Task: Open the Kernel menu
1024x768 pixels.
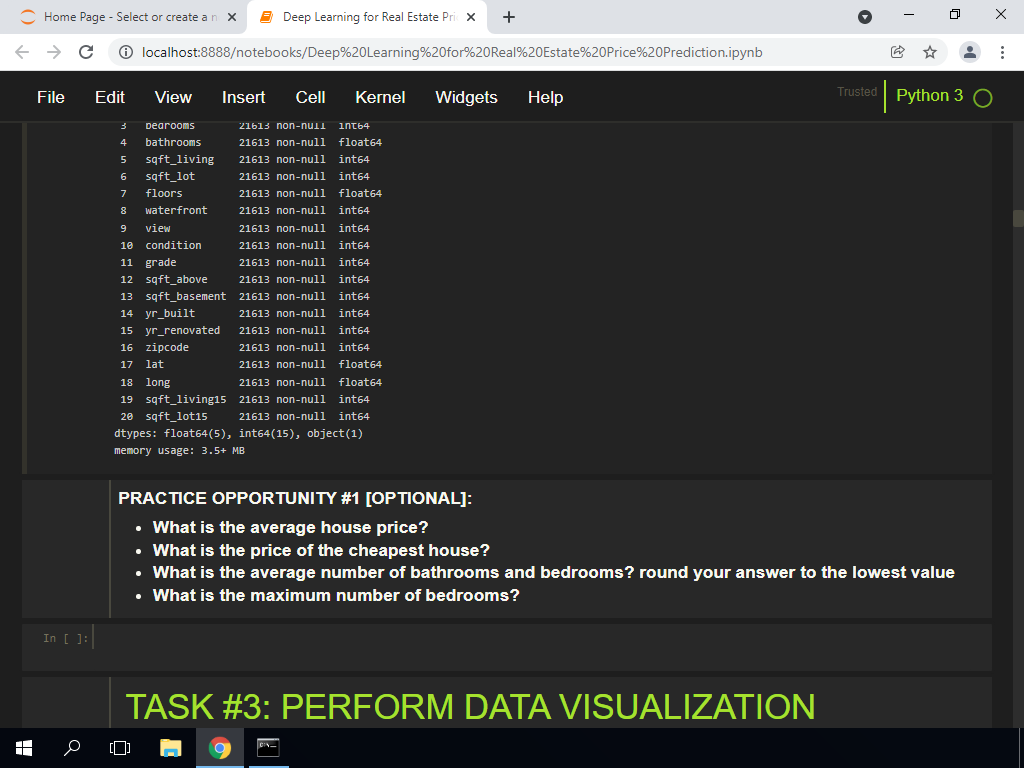Action: pyautogui.click(x=380, y=97)
